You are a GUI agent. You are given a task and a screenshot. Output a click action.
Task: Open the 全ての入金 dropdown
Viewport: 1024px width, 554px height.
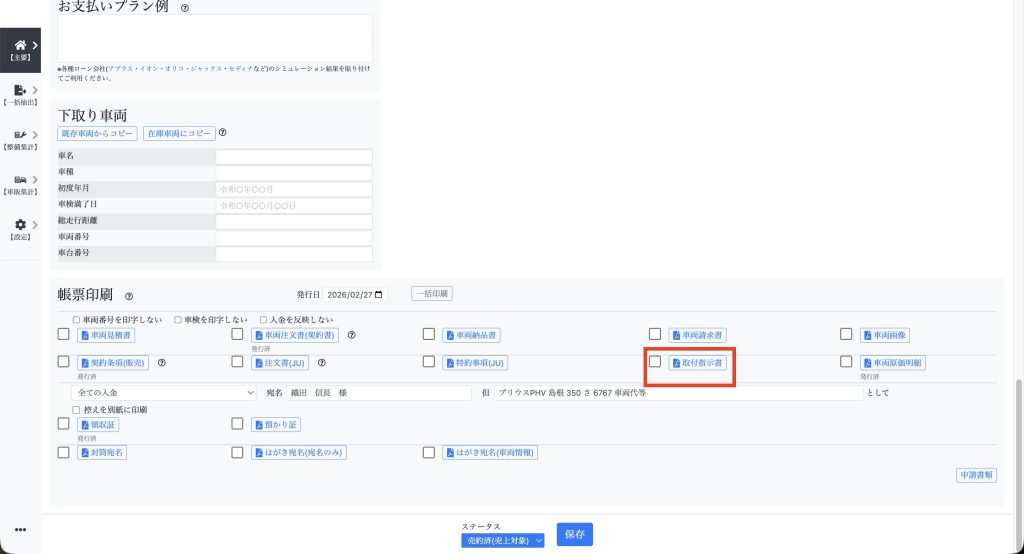[x=158, y=393]
